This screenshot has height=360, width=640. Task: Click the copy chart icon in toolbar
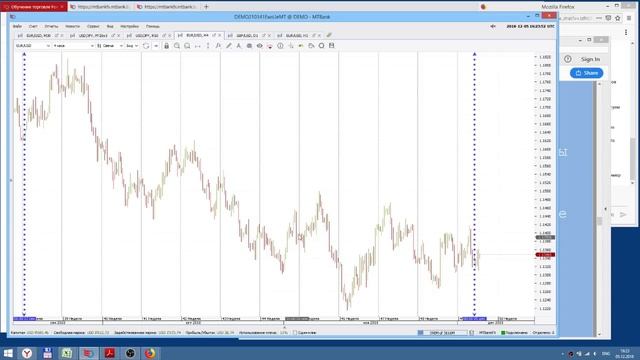point(311,46)
